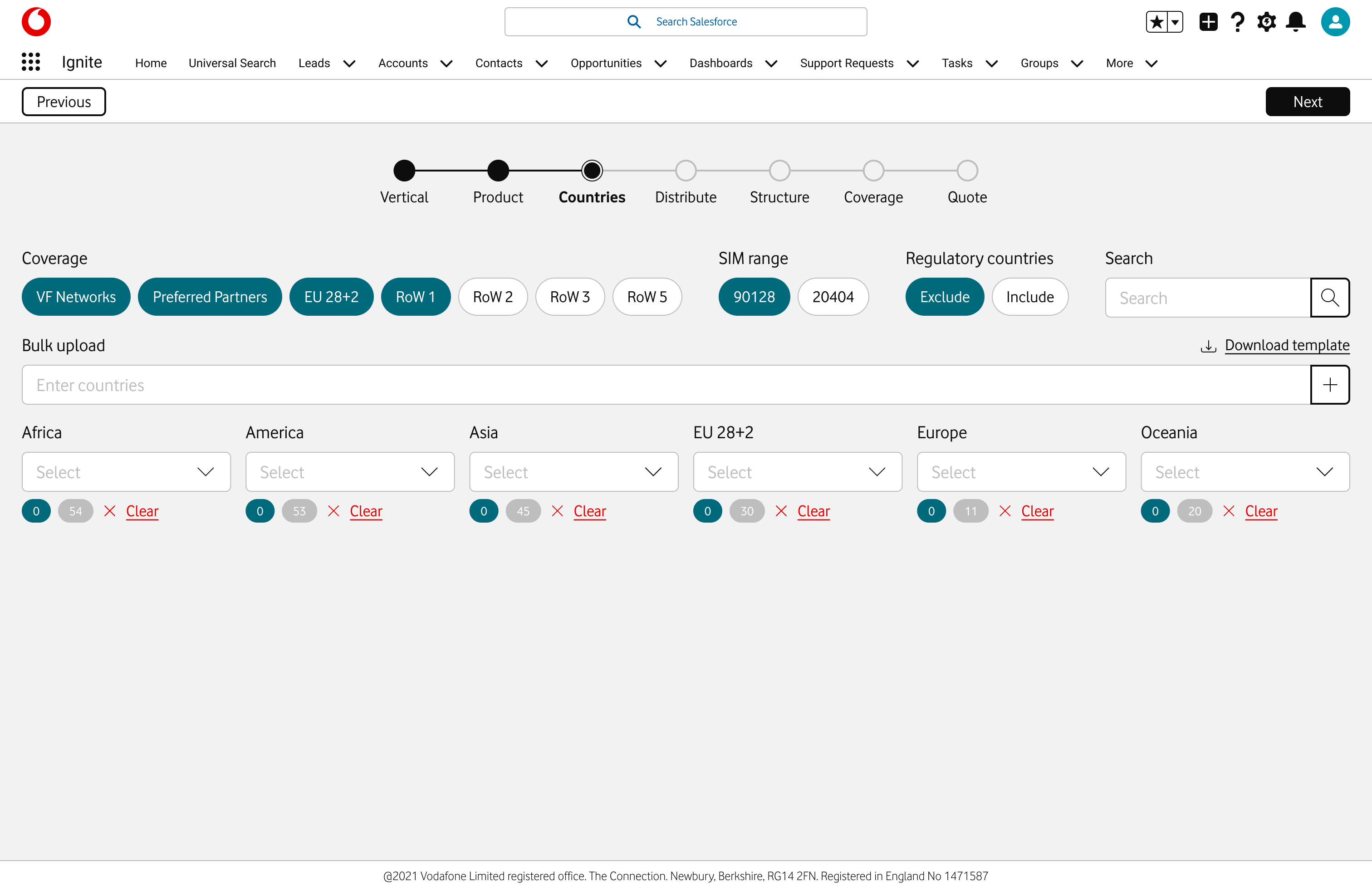Click the Distribute step marker
This screenshot has height=891, width=1372.
click(686, 171)
